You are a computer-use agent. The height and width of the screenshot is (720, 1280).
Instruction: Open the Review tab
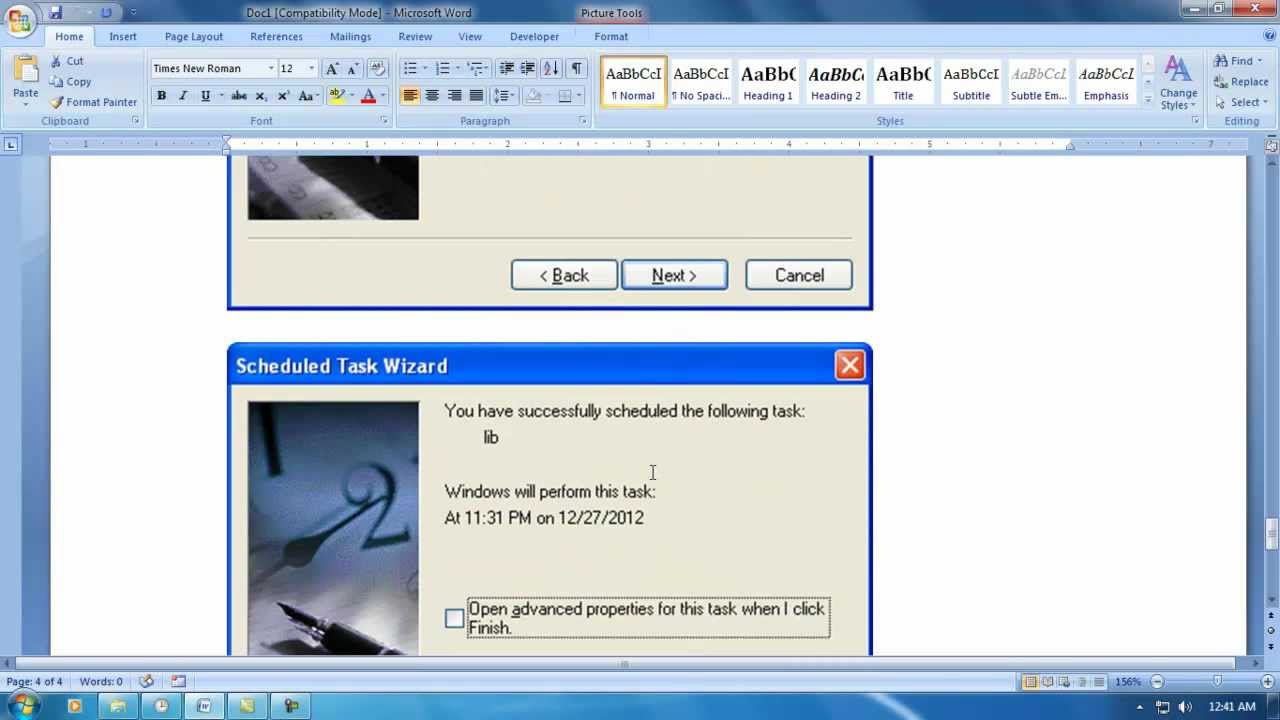click(x=415, y=36)
